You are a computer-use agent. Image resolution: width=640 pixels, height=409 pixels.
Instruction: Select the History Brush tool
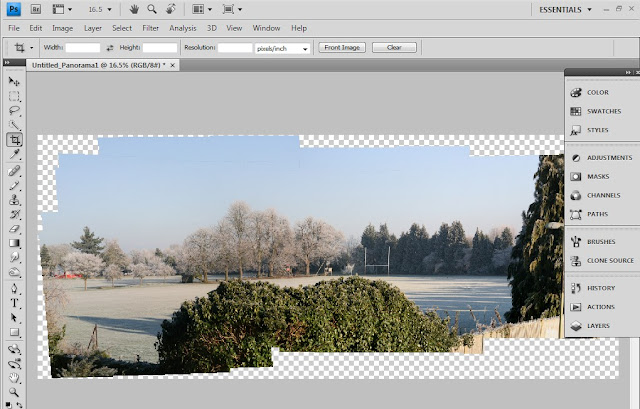14,214
